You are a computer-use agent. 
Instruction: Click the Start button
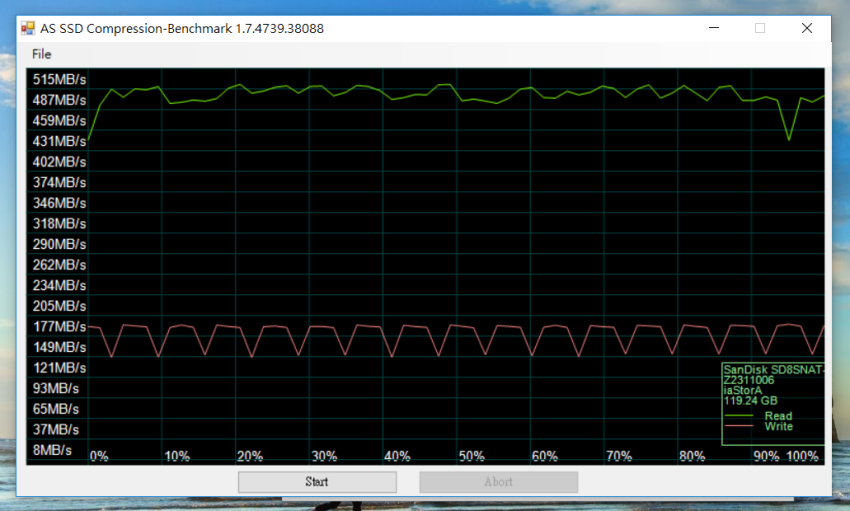point(317,482)
